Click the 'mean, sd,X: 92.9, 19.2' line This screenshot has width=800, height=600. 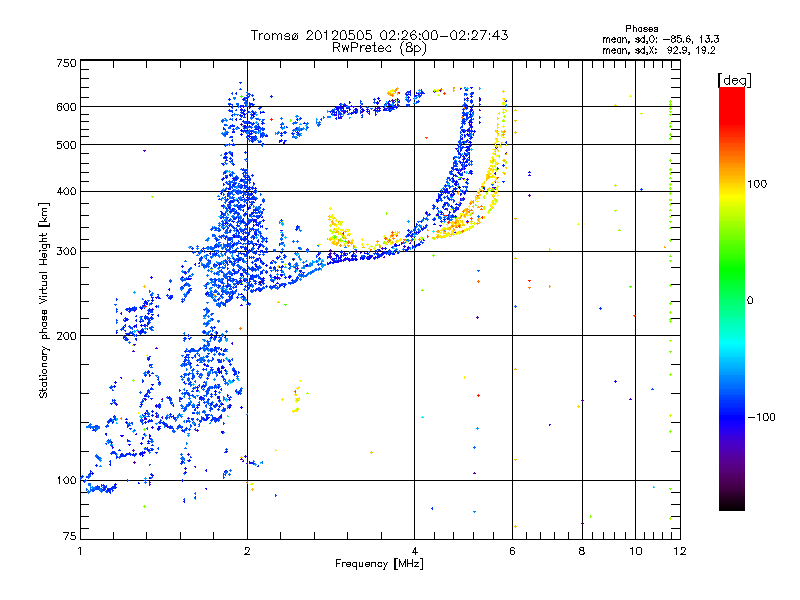659,51
